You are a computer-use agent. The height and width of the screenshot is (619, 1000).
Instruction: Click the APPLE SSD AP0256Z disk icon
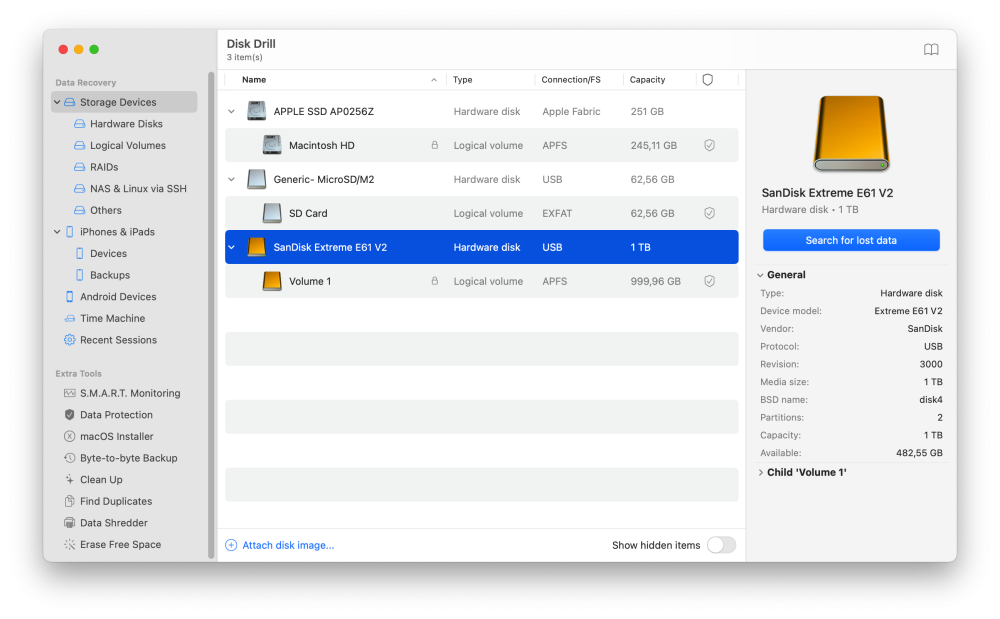pyautogui.click(x=256, y=111)
